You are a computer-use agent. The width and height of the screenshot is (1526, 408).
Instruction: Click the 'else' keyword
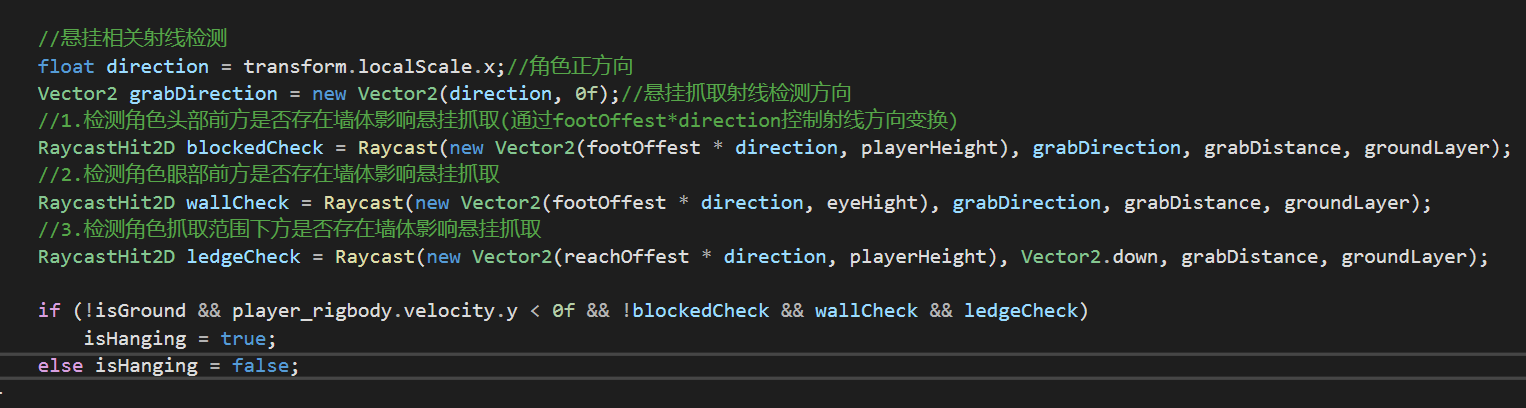coord(60,366)
